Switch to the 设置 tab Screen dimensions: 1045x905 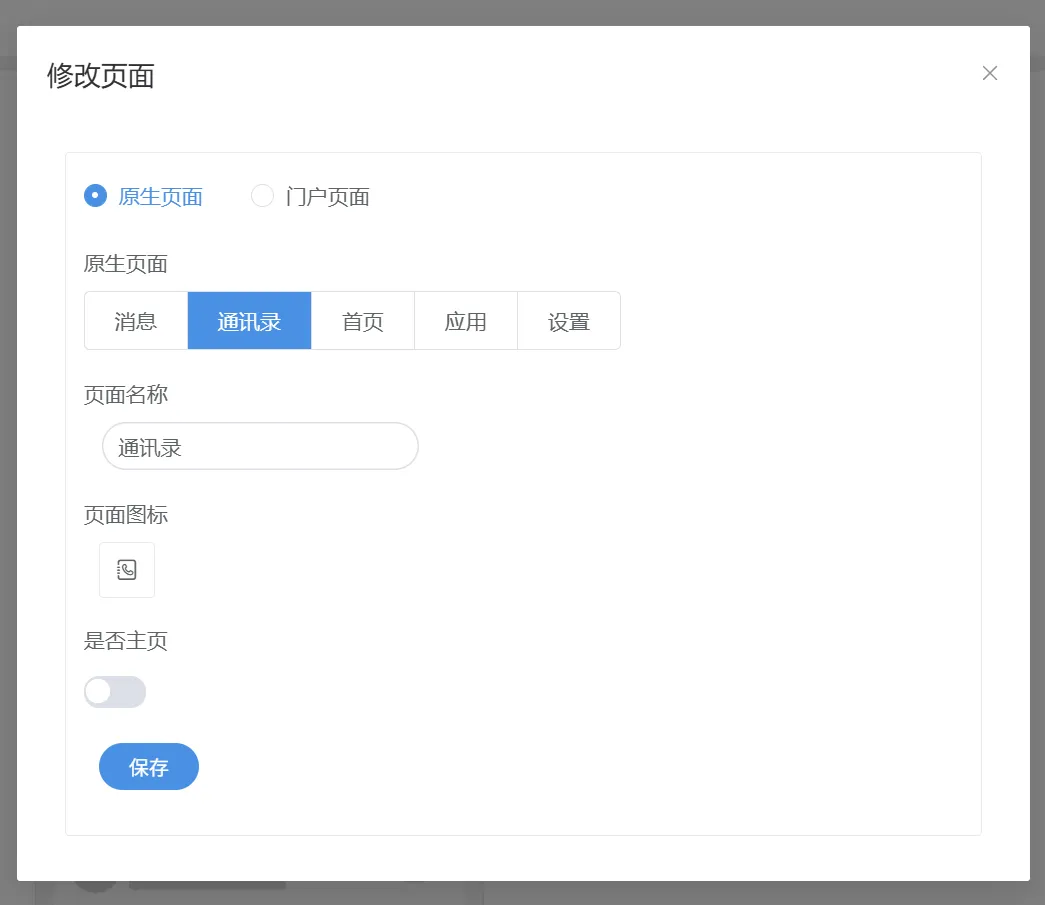(569, 321)
